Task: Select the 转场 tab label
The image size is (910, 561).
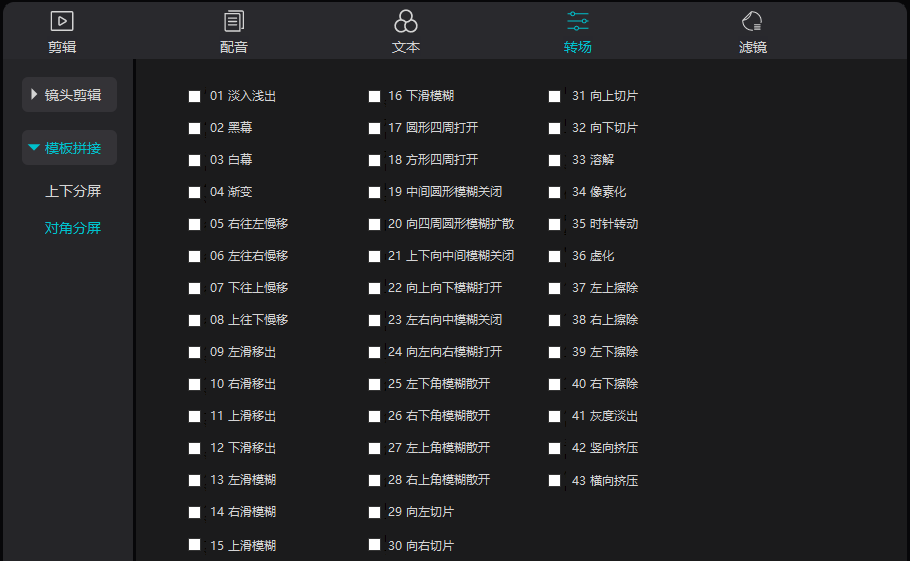Action: [x=577, y=47]
